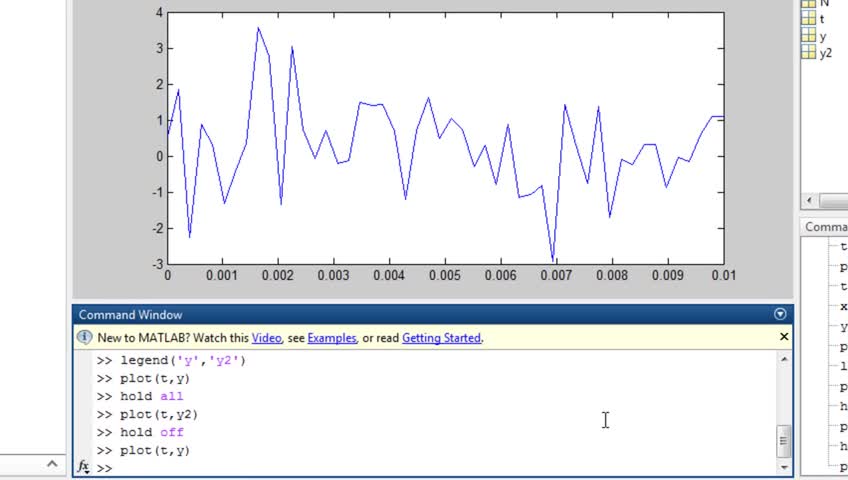
Task: Click the last 'plot(t,y)' command line
Action: [155, 450]
